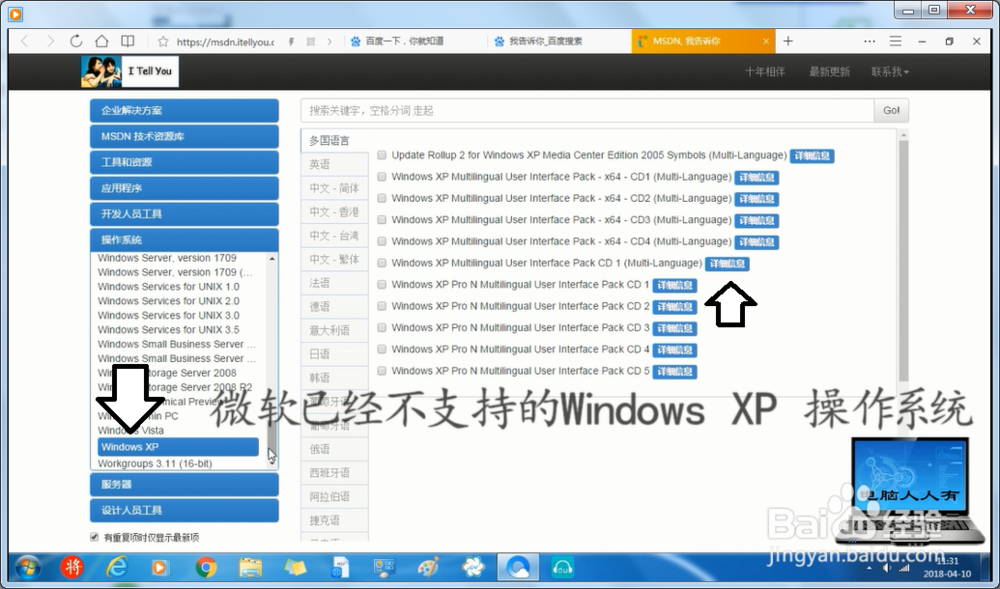This screenshot has height=589, width=1000.
Task: Open the browser home page icon
Action: pyautogui.click(x=101, y=41)
